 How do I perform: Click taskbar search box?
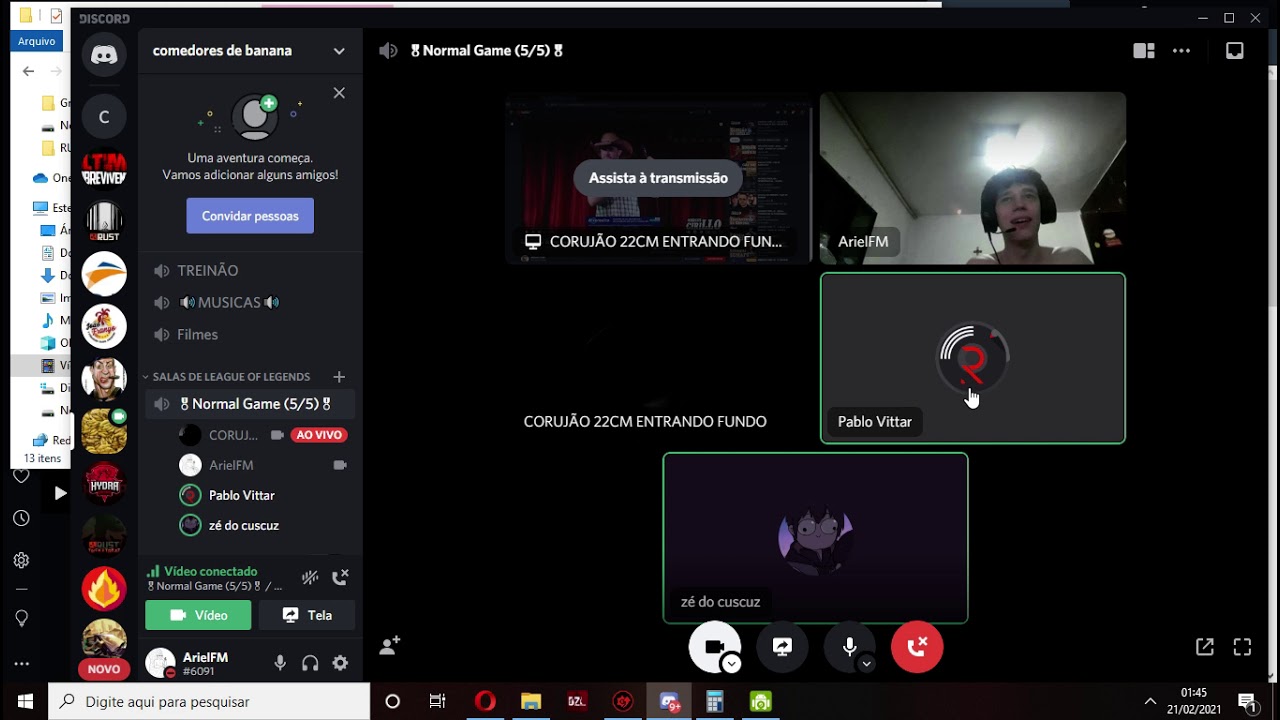[209, 702]
